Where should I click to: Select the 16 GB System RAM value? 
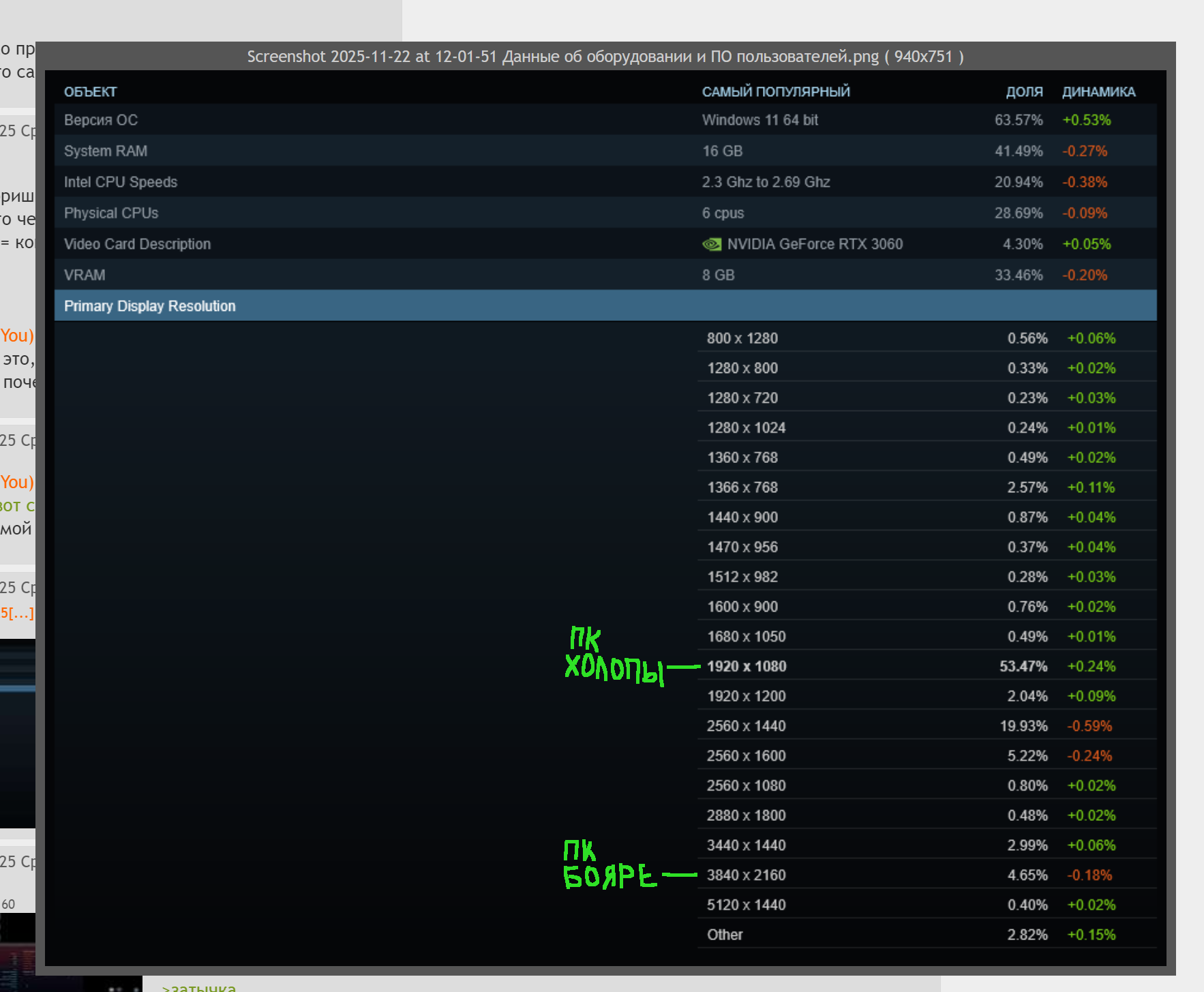(x=723, y=151)
